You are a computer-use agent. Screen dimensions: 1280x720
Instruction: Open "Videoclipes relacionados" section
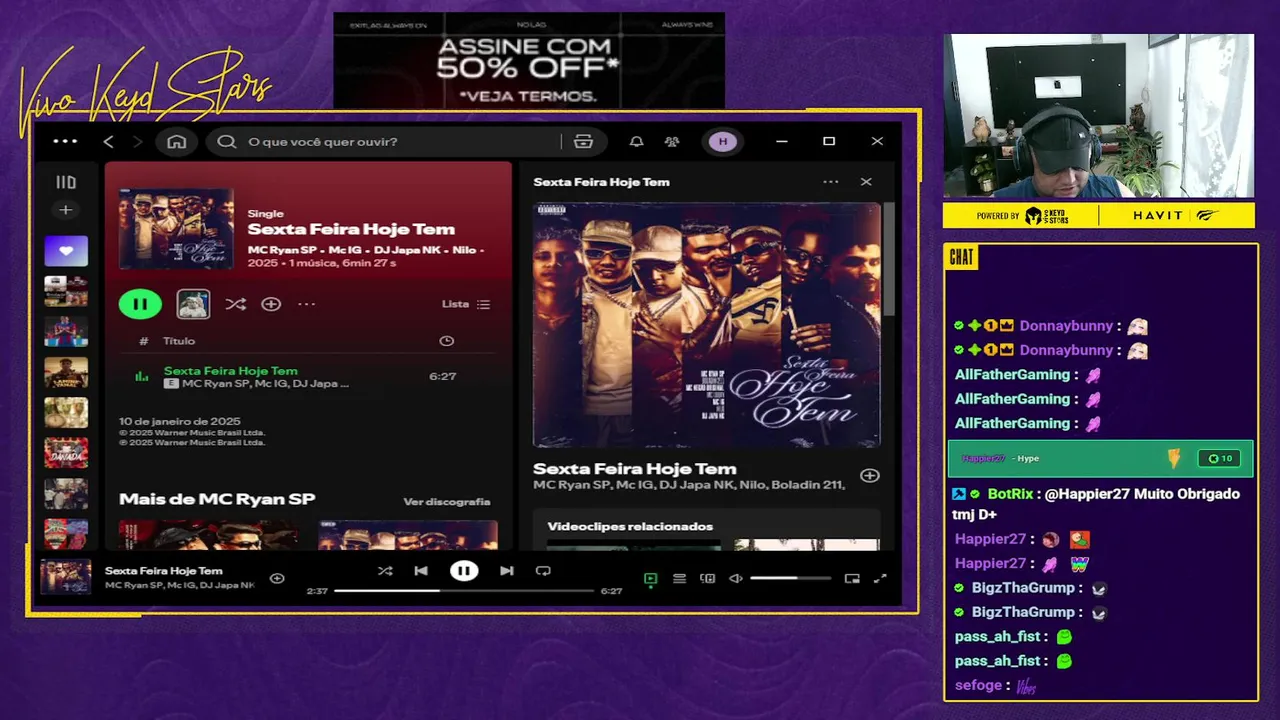[630, 526]
